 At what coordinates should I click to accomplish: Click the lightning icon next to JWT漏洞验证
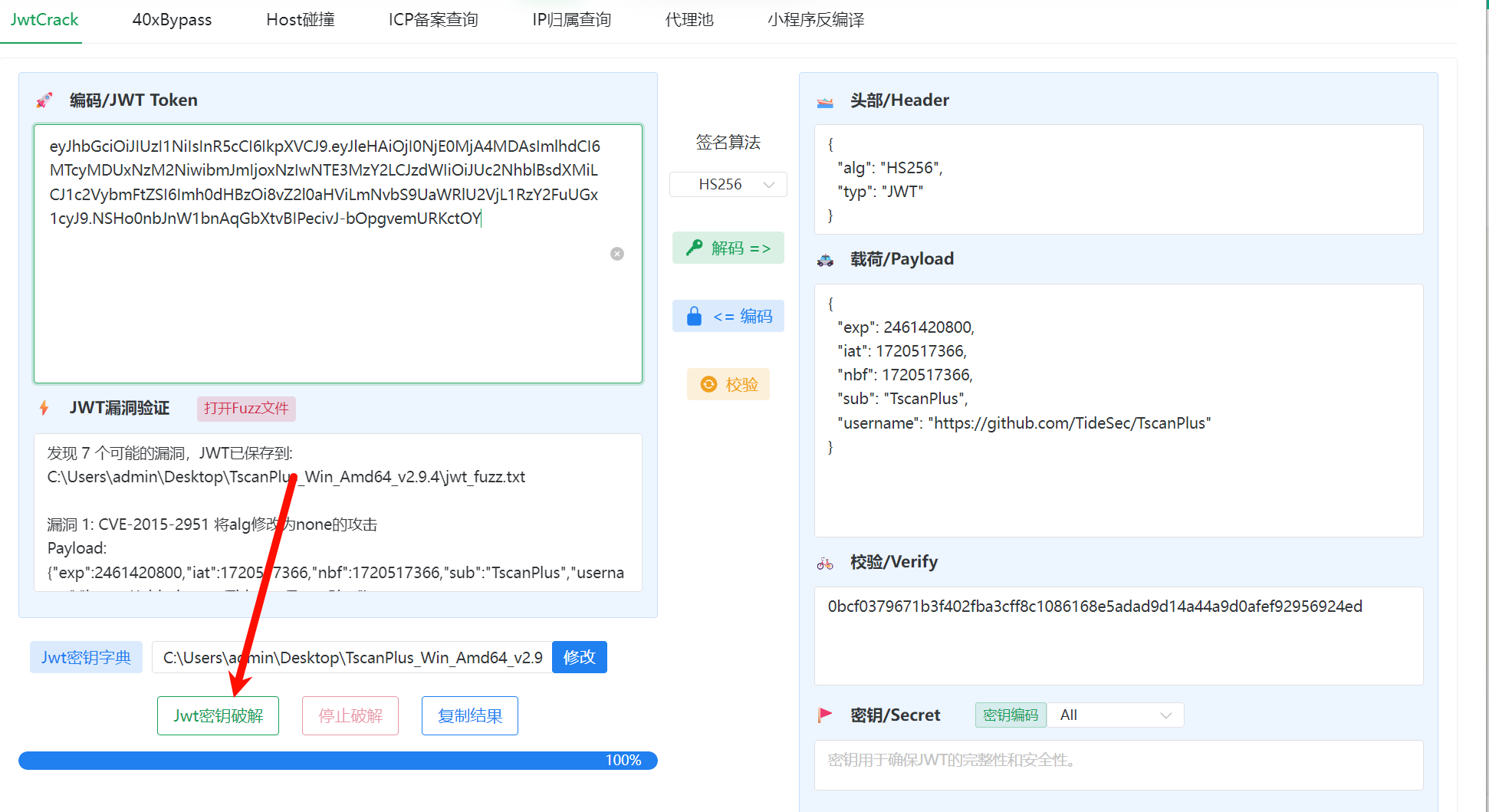pos(44,408)
